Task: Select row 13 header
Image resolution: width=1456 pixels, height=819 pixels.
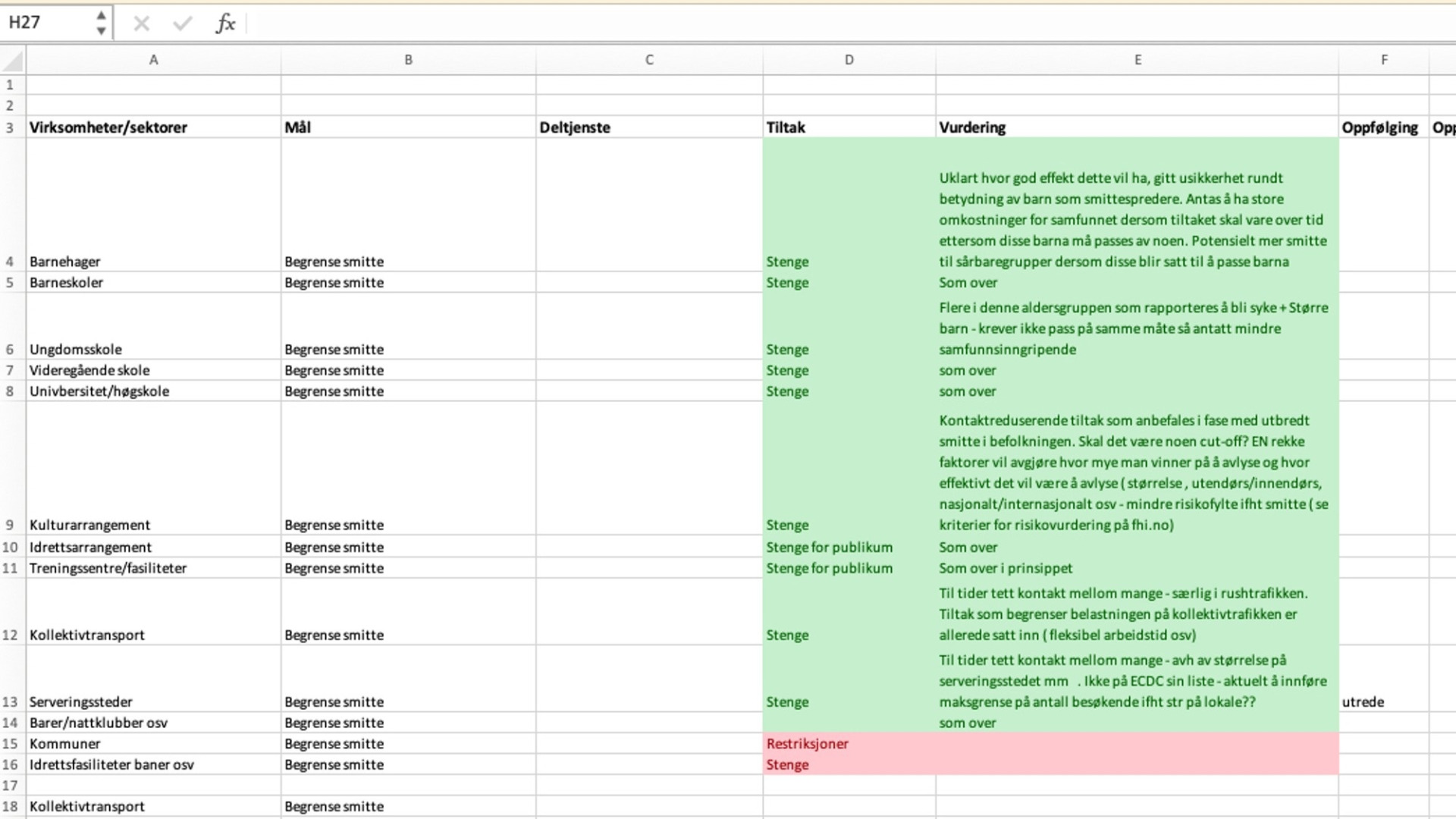Action: point(11,701)
